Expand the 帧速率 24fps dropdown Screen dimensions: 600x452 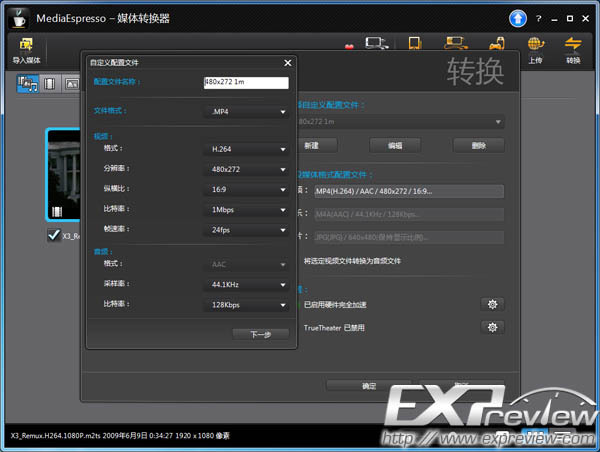[248, 229]
